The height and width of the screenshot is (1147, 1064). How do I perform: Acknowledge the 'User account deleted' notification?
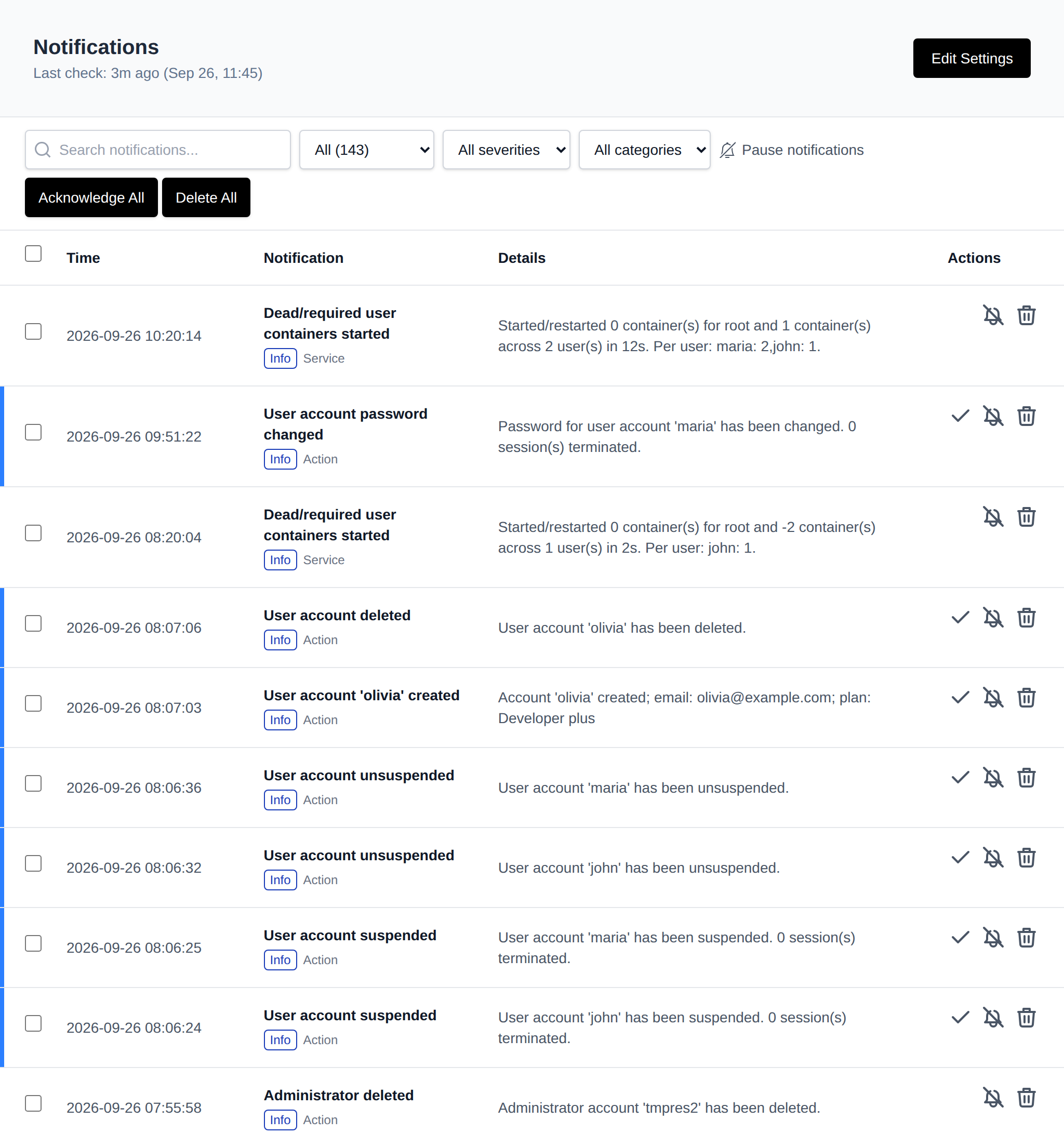[x=960, y=618]
